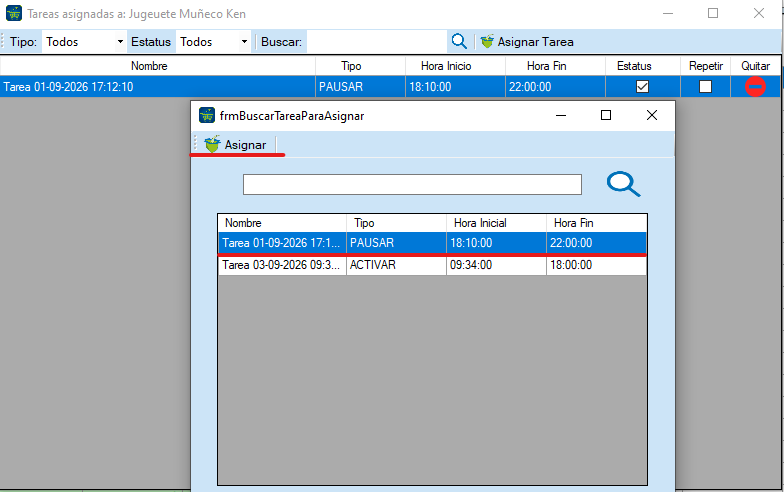Click the Repetir column header
The width and height of the screenshot is (784, 492).
pyautogui.click(x=706, y=66)
